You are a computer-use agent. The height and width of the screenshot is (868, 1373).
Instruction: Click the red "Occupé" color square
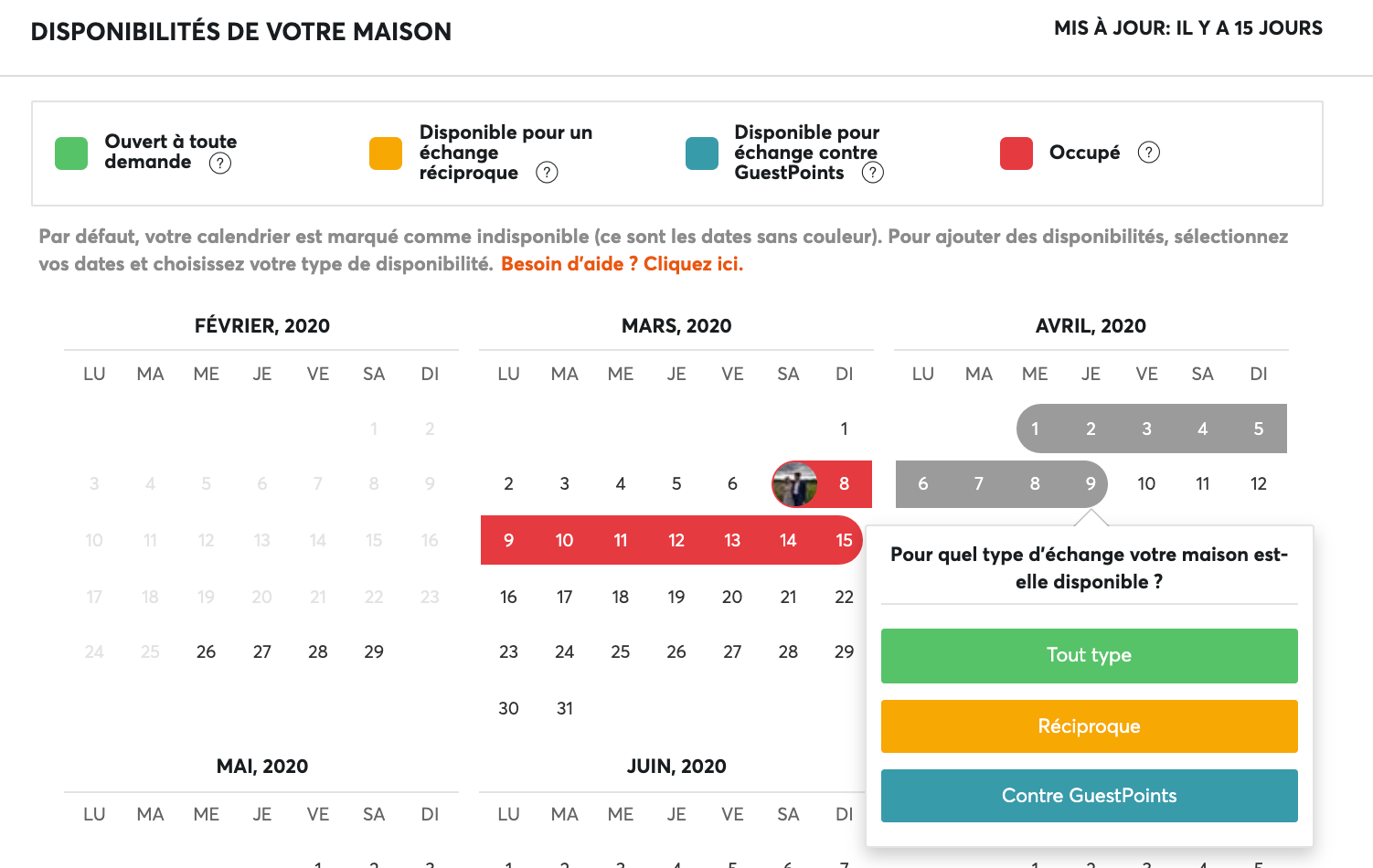(x=1016, y=153)
